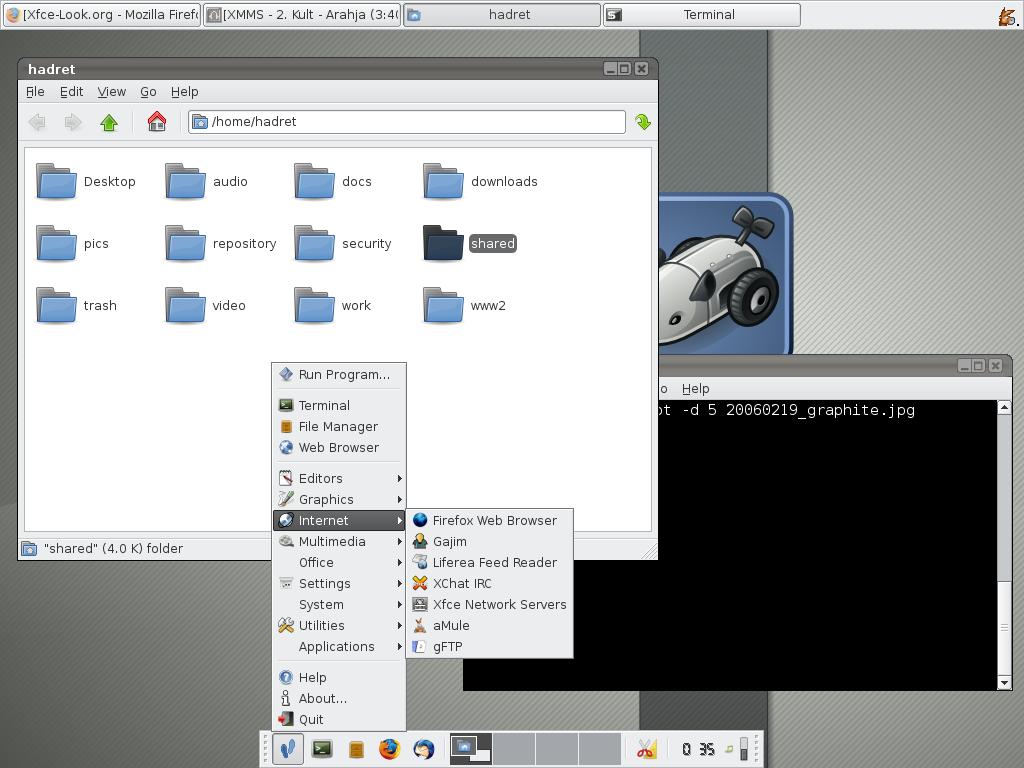Click the back arrow in hadret file manager
Image resolution: width=1024 pixels, height=768 pixels.
(37, 121)
